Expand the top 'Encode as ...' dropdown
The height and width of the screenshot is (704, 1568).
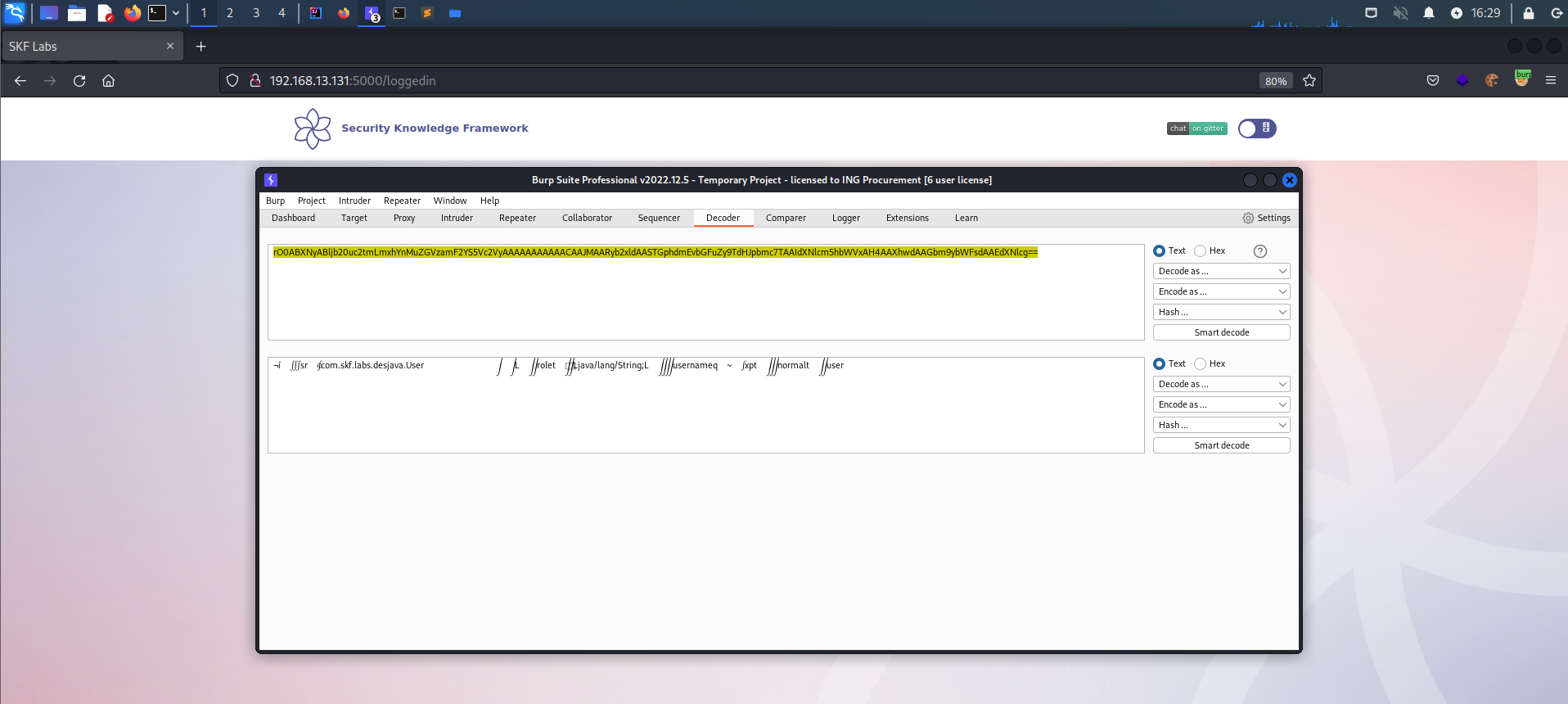point(1222,291)
